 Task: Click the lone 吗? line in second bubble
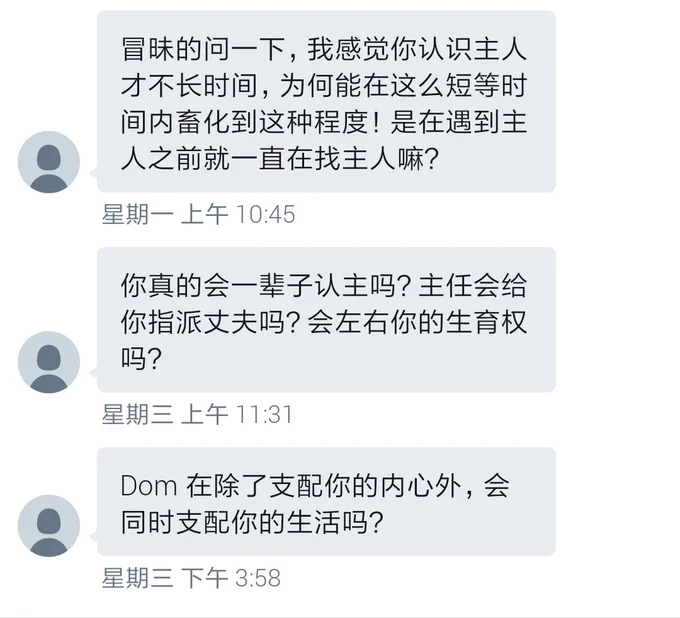(x=141, y=358)
